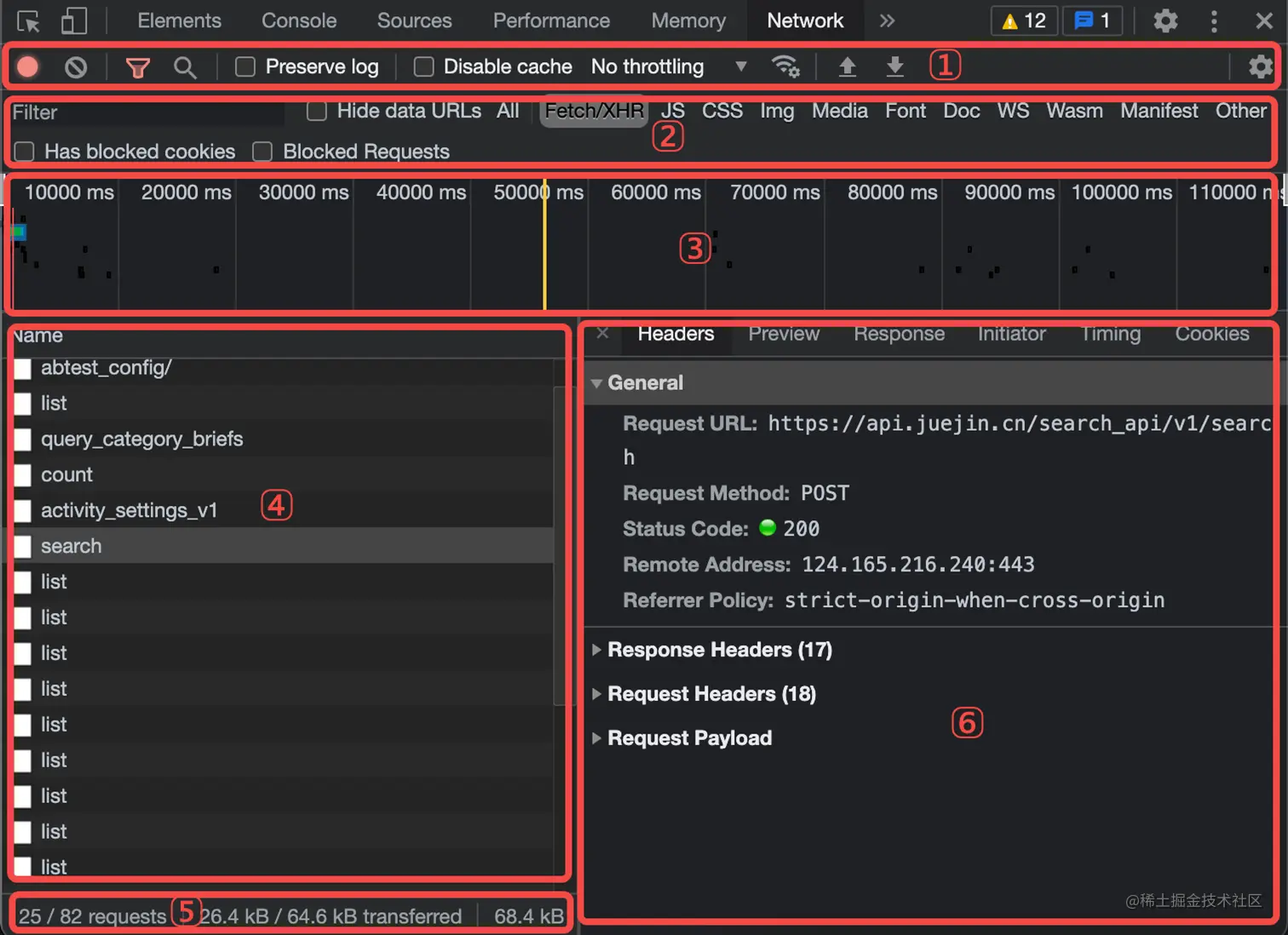Filter requests by the JS type
1288x935 pixels.
point(673,111)
